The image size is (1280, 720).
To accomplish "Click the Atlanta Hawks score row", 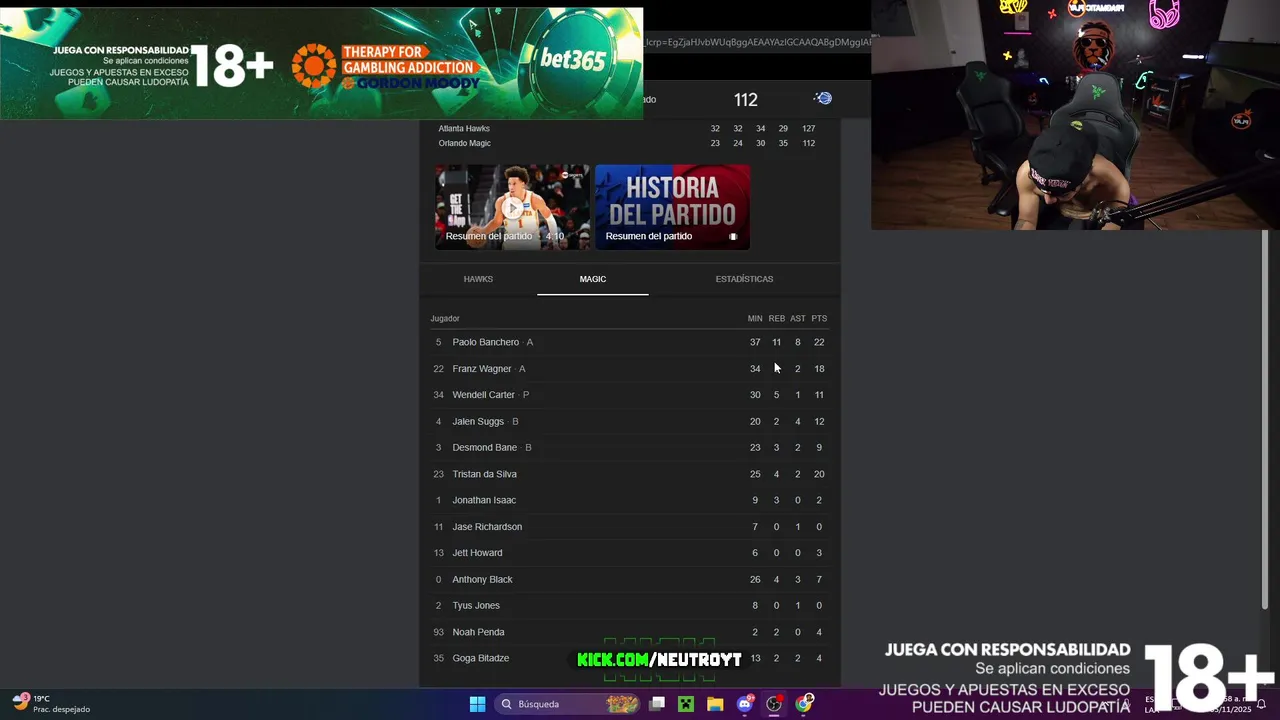I will pos(628,128).
